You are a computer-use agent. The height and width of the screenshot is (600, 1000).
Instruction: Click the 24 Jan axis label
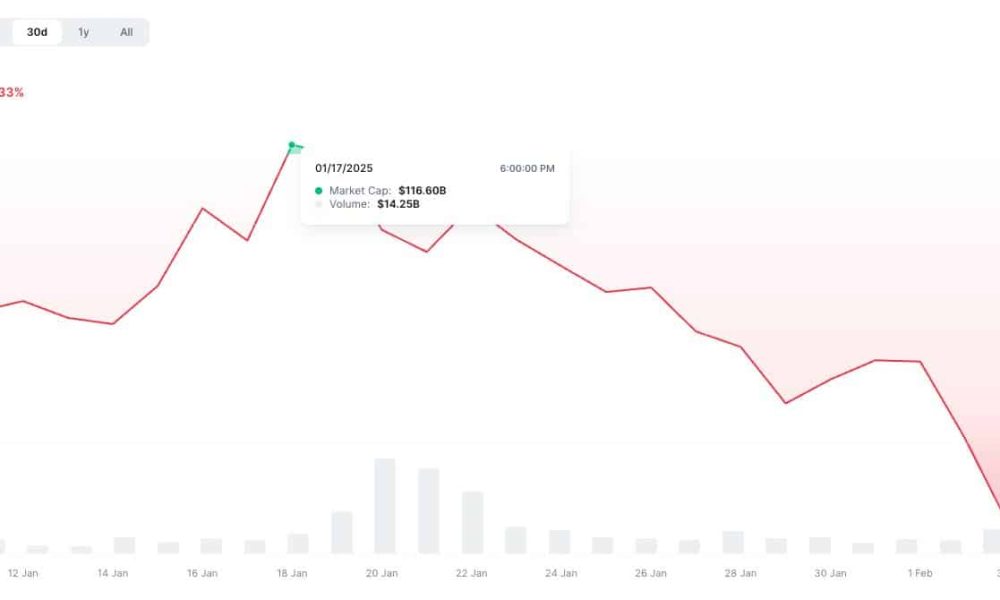click(561, 573)
